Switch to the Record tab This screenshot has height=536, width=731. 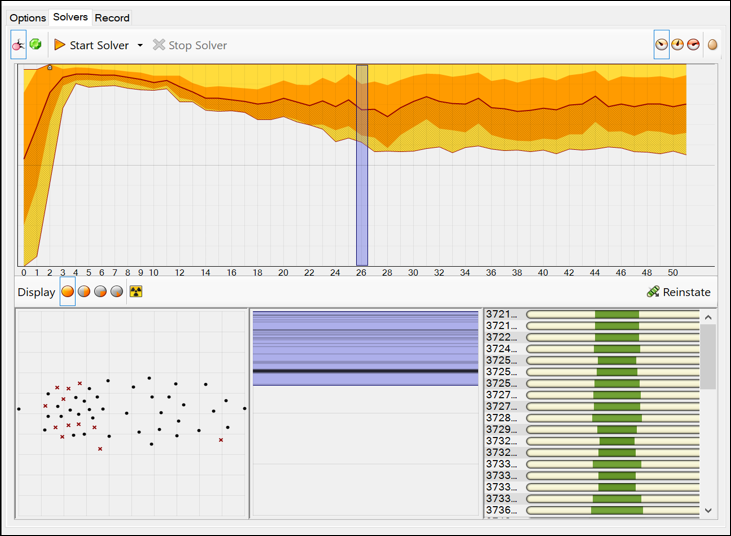click(112, 18)
